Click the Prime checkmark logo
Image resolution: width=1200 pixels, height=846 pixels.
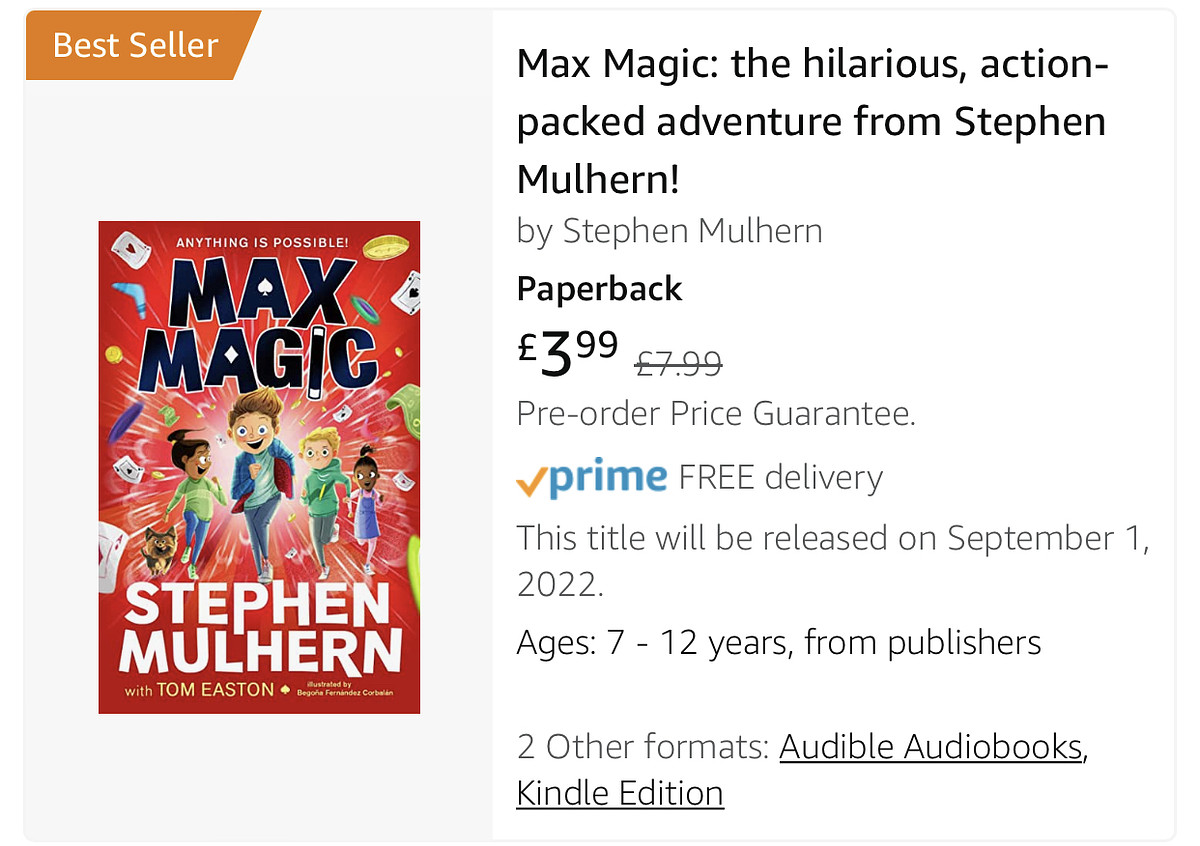tap(590, 478)
